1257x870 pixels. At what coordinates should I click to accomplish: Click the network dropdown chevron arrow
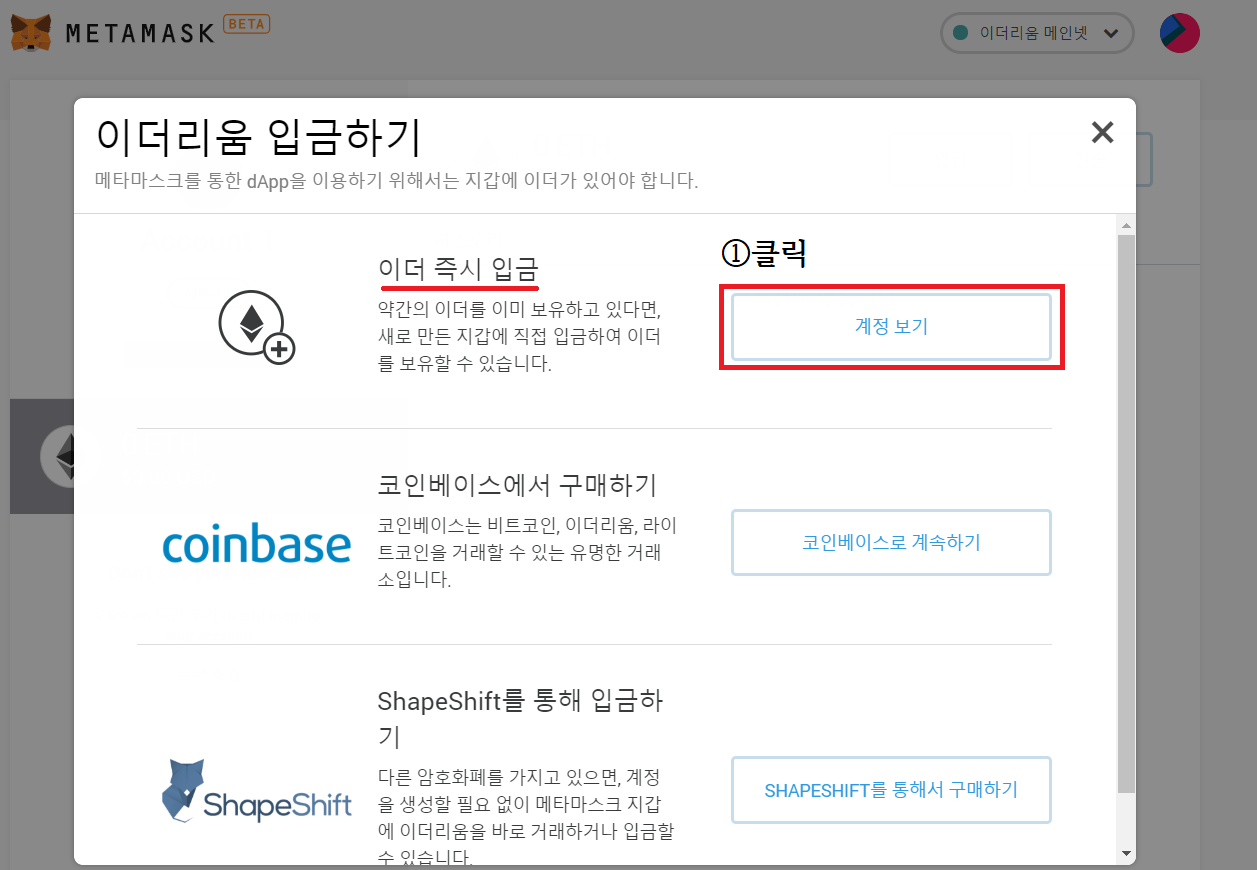click(x=1110, y=33)
